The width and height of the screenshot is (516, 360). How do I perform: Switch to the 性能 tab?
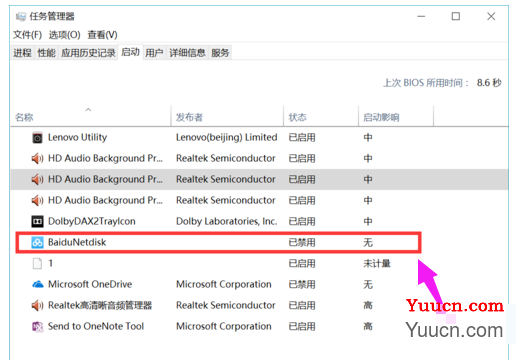46,53
